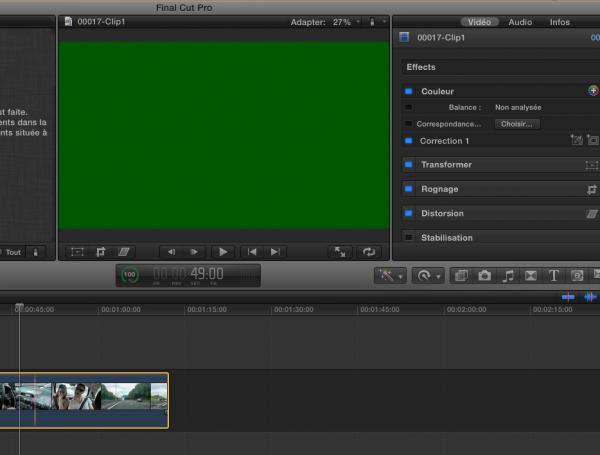Switch to the Audio inspector tab
Image resolution: width=600 pixels, height=455 pixels.
tap(520, 22)
